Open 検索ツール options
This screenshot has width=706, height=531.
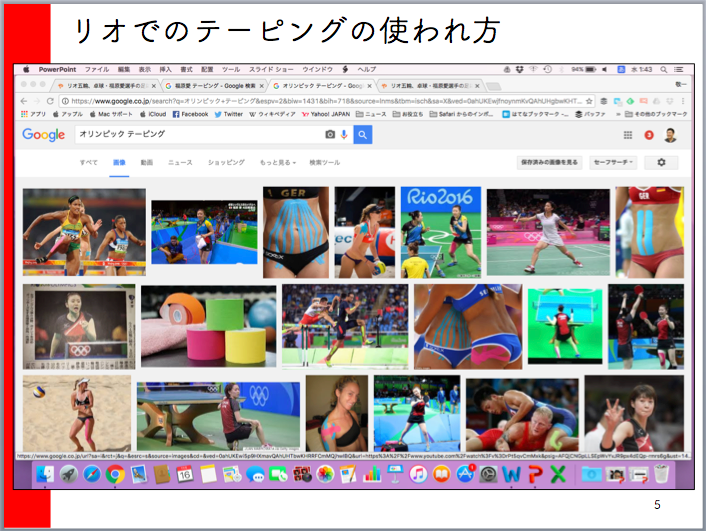(x=325, y=163)
